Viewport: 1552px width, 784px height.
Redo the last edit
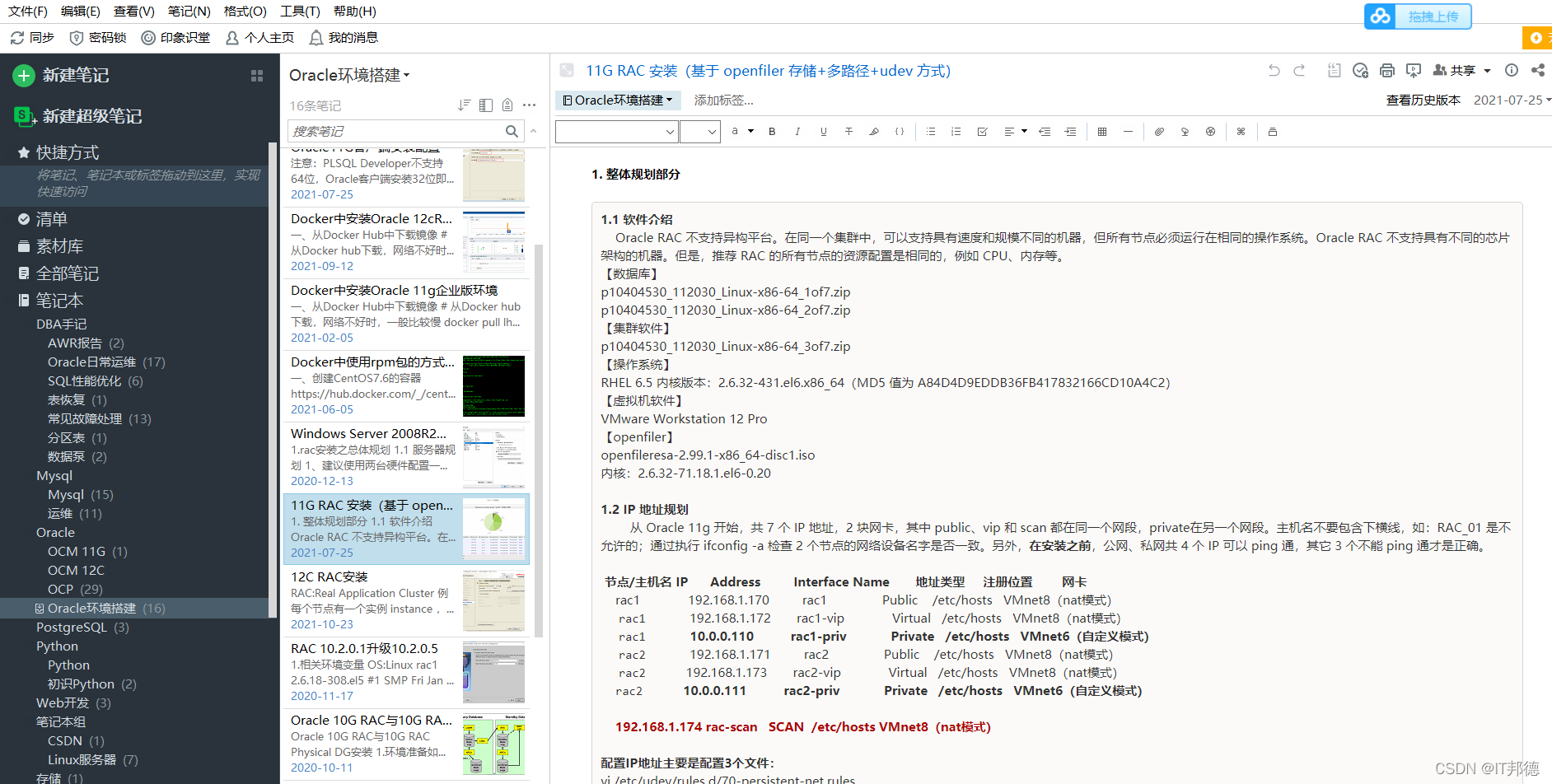pos(1299,71)
